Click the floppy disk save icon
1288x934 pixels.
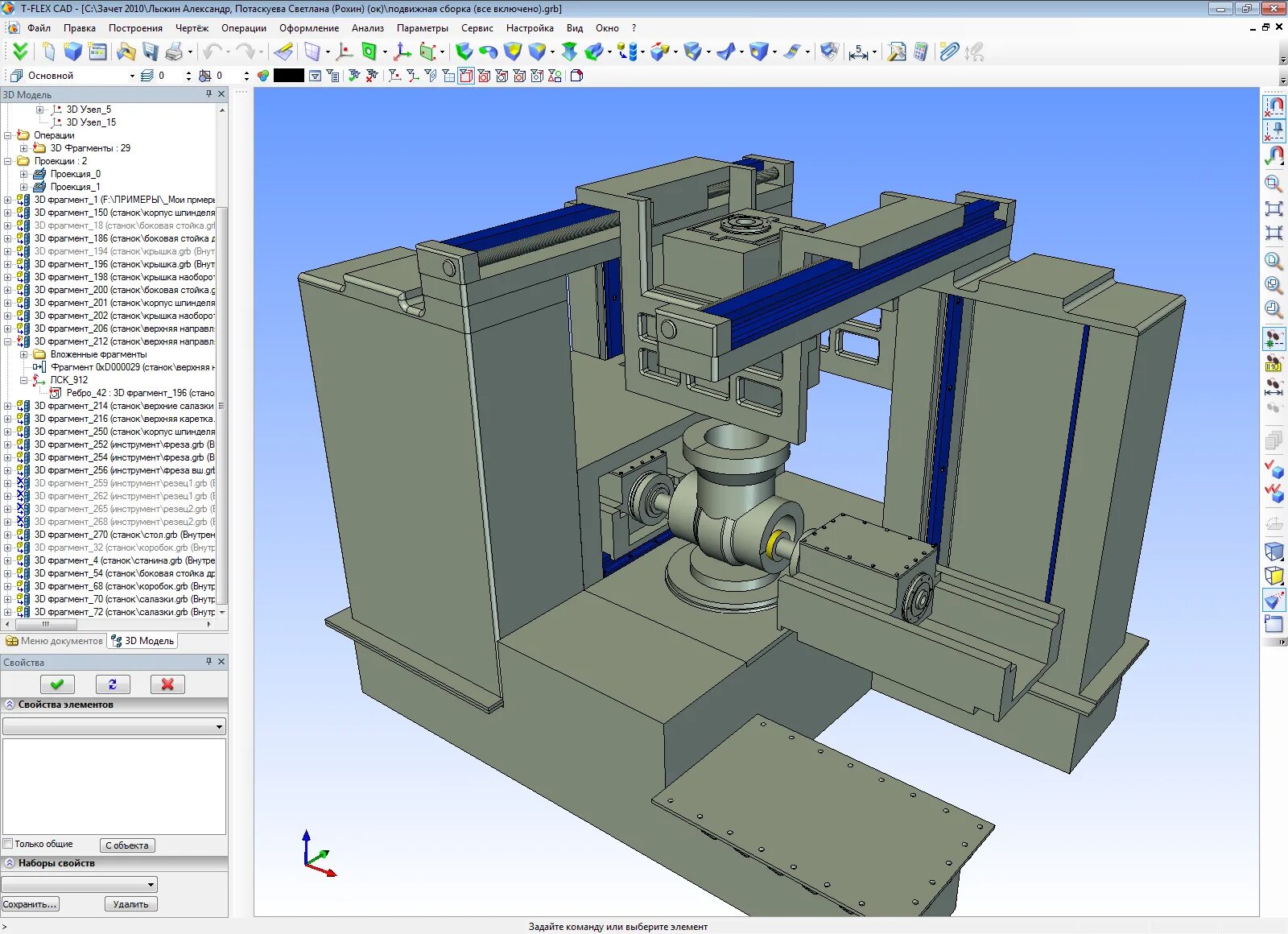point(151,52)
